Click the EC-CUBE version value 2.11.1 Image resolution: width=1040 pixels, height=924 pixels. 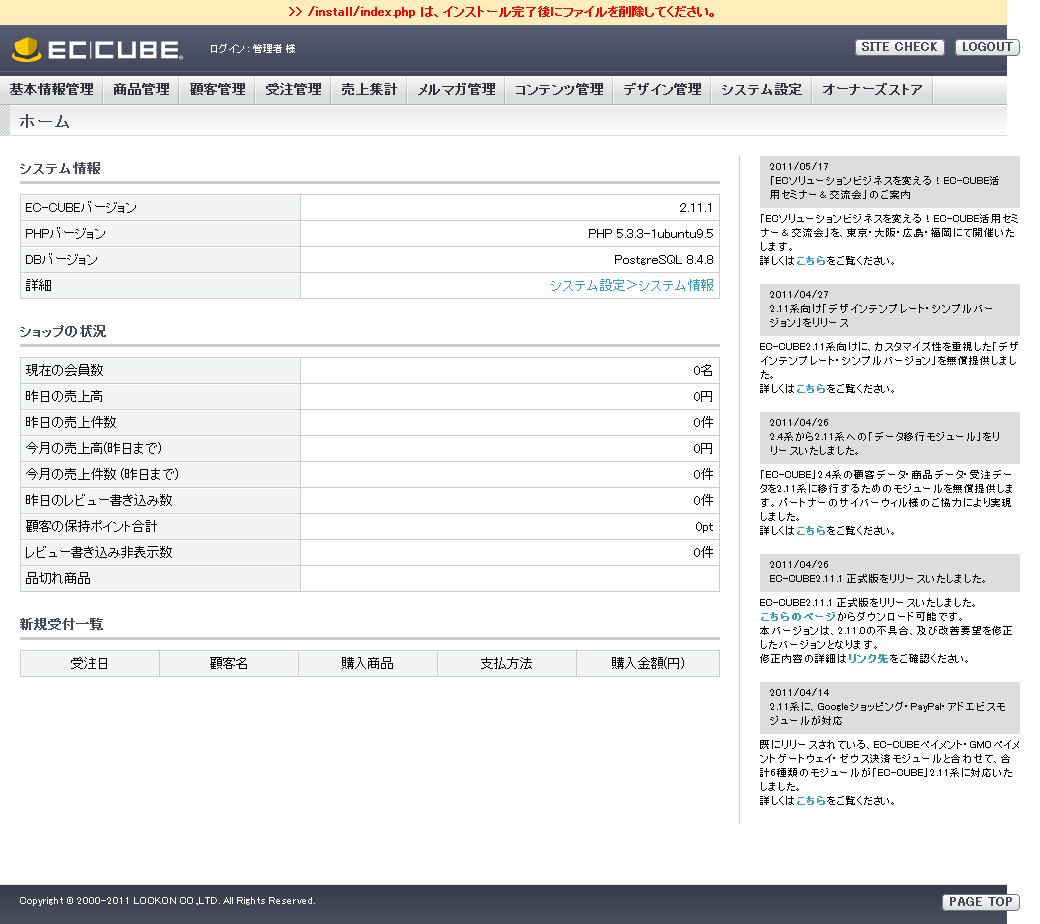click(696, 208)
